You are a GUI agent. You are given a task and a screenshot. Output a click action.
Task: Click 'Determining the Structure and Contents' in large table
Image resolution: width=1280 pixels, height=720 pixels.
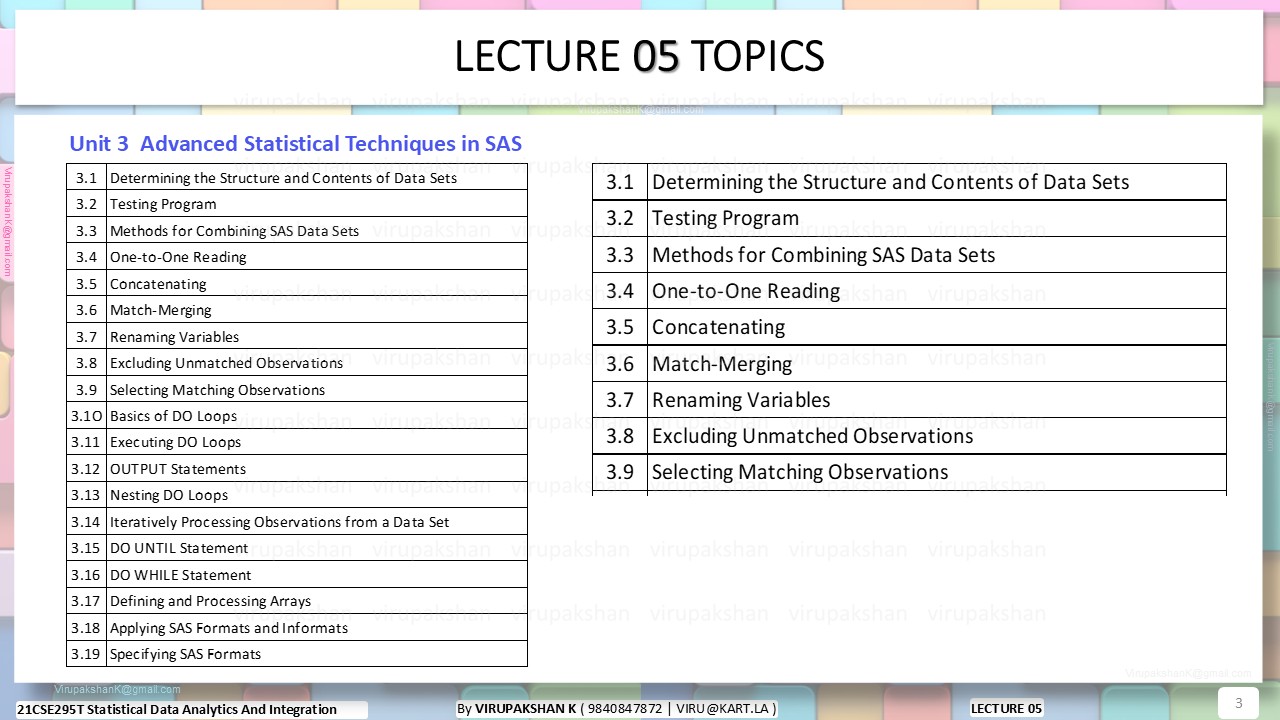tap(890, 182)
